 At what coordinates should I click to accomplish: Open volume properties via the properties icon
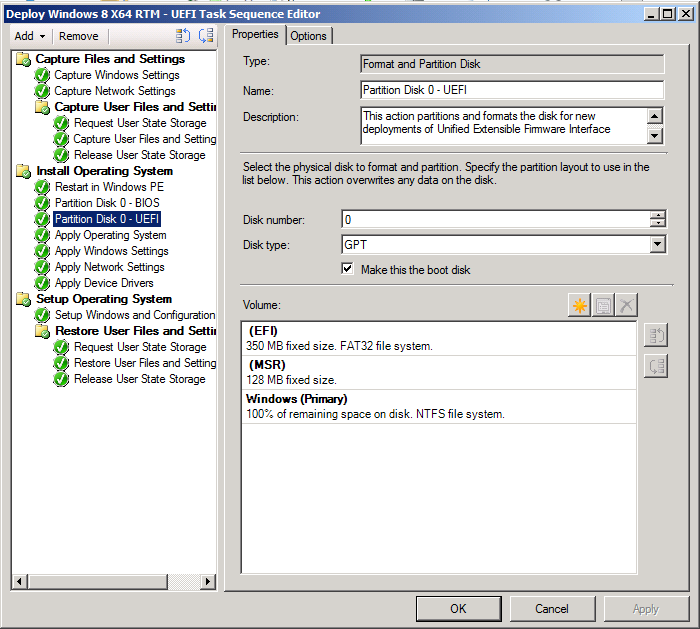coord(603,306)
